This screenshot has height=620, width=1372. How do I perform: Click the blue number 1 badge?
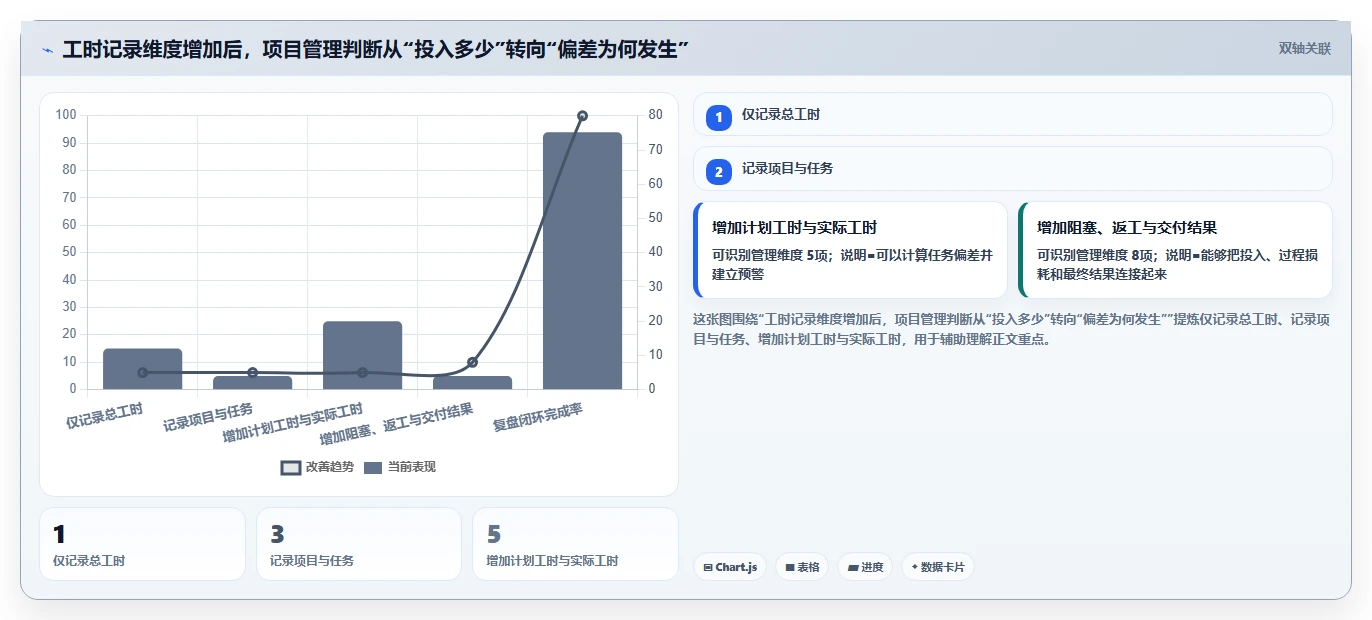click(718, 118)
